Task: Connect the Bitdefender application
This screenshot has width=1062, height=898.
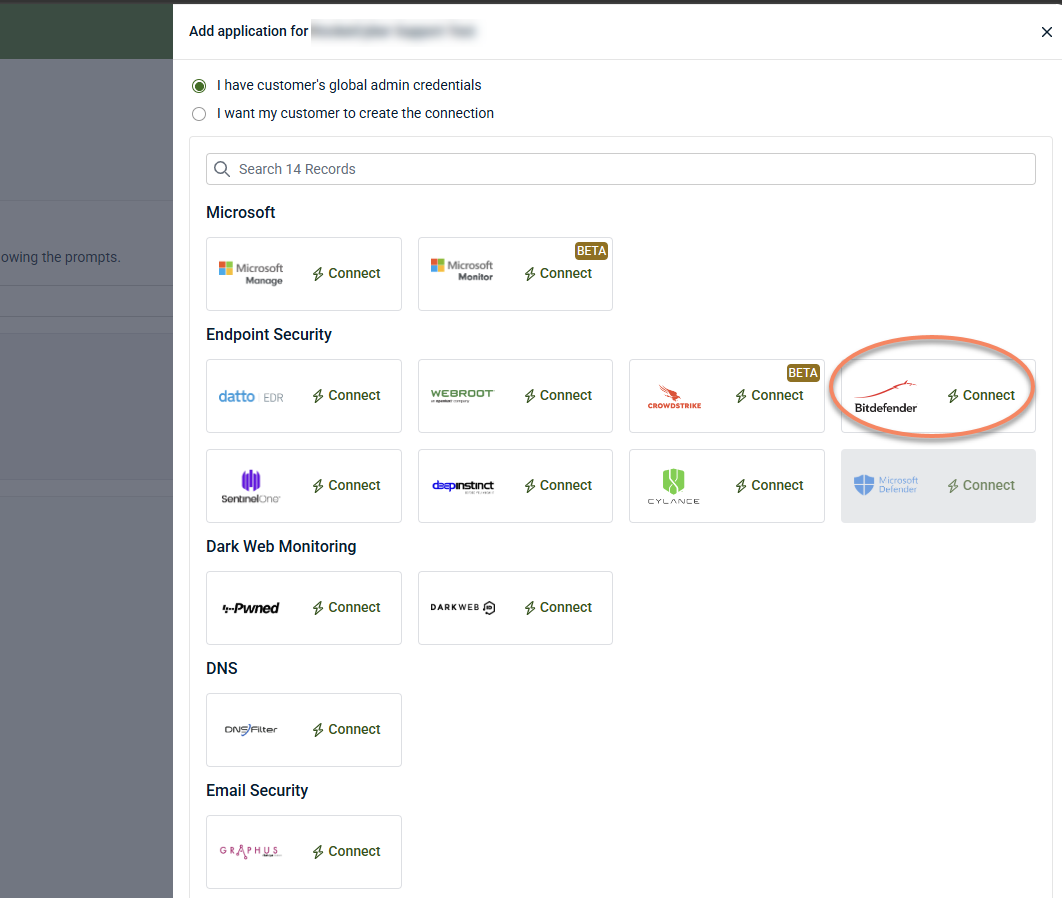Action: coord(981,395)
